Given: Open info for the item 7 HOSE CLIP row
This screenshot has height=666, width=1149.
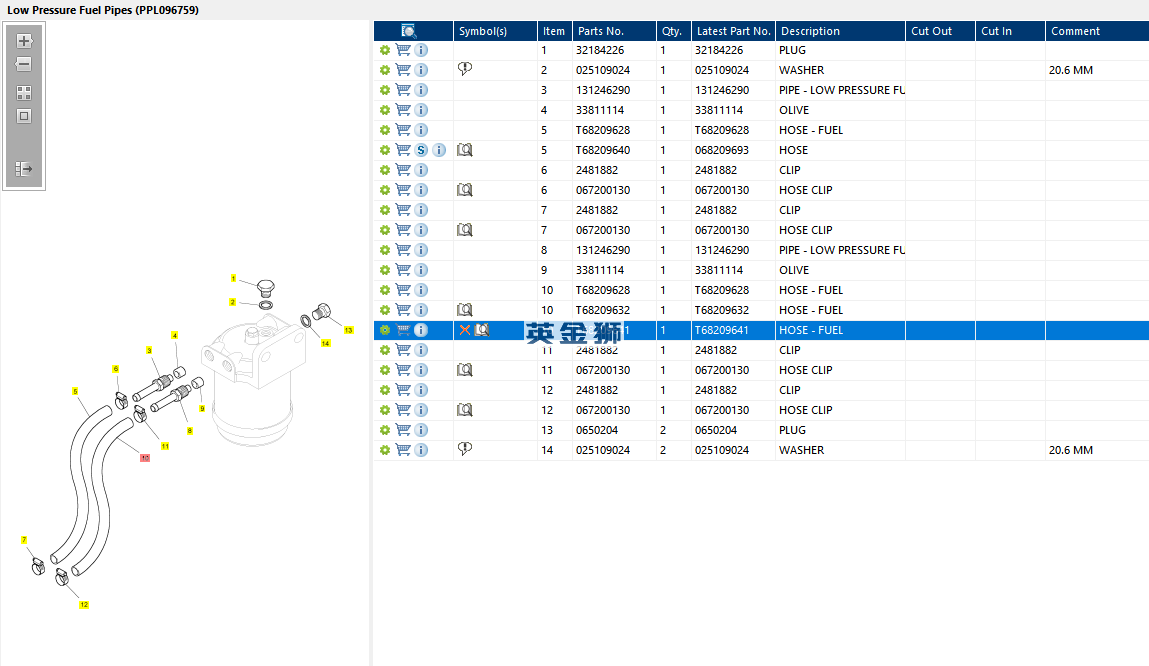Looking at the screenshot, I should click(x=421, y=230).
